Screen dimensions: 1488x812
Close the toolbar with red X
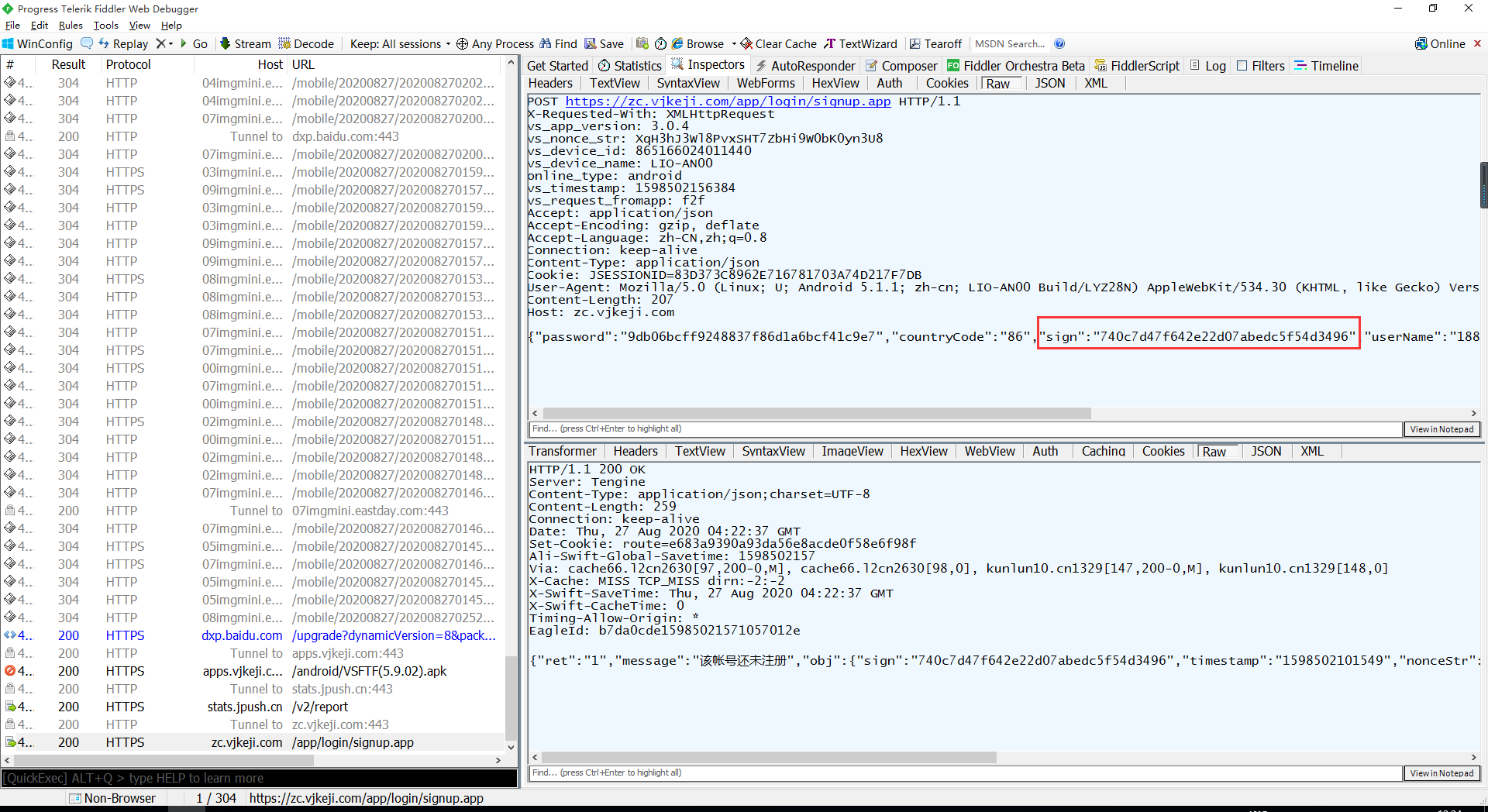[x=1477, y=43]
